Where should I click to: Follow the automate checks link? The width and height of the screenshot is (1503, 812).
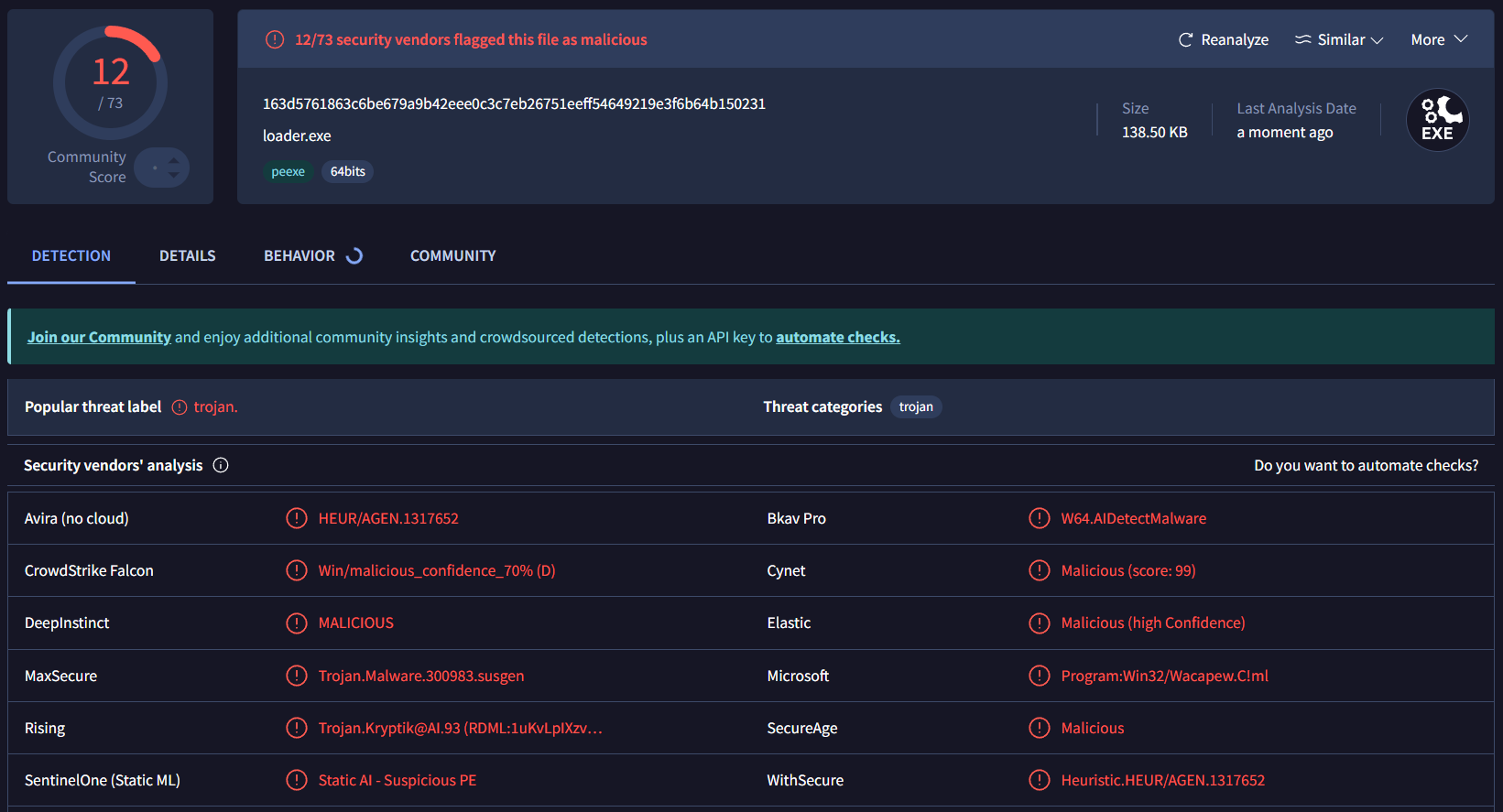coord(838,337)
